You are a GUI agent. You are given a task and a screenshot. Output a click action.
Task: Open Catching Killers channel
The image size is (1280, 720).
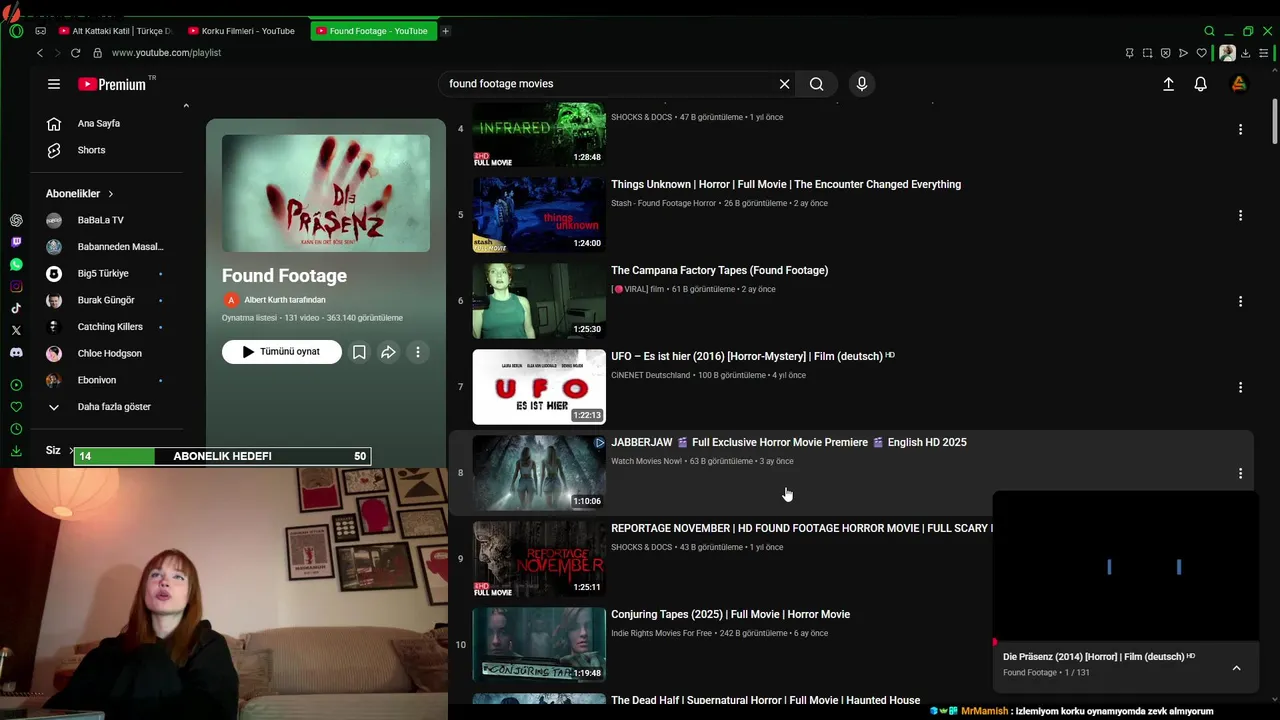pos(110,327)
